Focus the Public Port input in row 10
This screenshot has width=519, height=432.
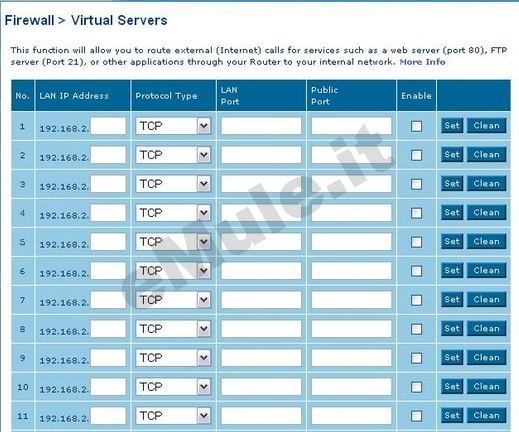tap(351, 387)
